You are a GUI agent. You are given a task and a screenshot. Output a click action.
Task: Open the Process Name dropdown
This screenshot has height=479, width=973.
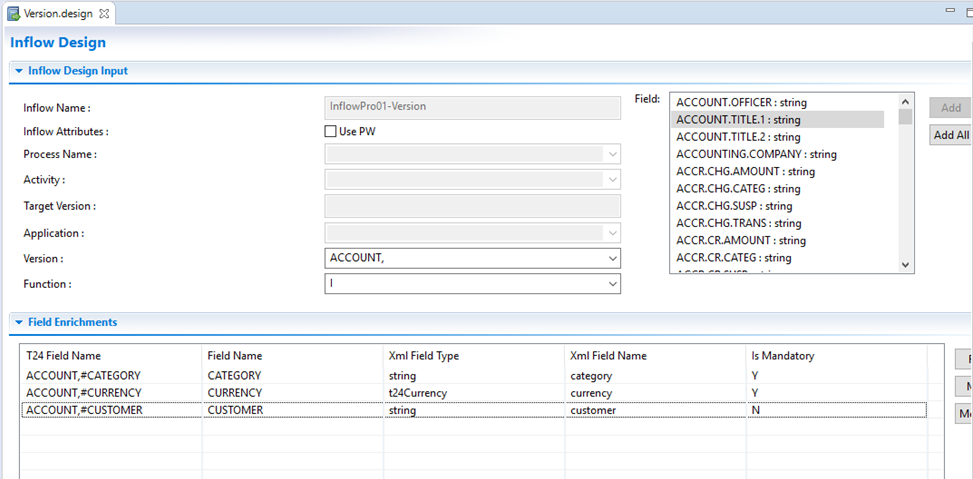[611, 155]
